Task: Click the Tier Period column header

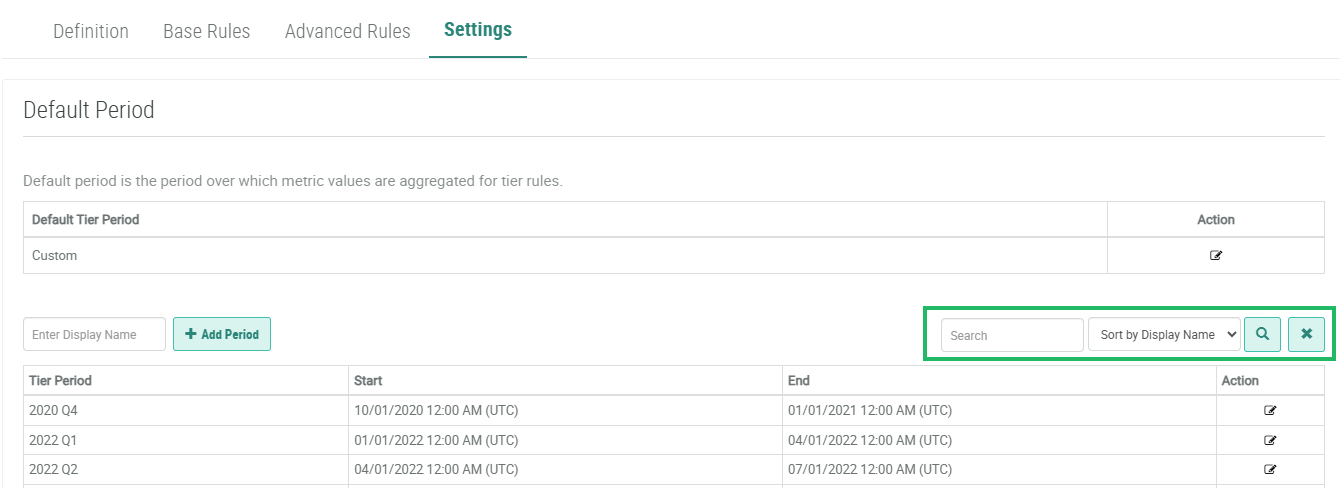Action: click(61, 380)
